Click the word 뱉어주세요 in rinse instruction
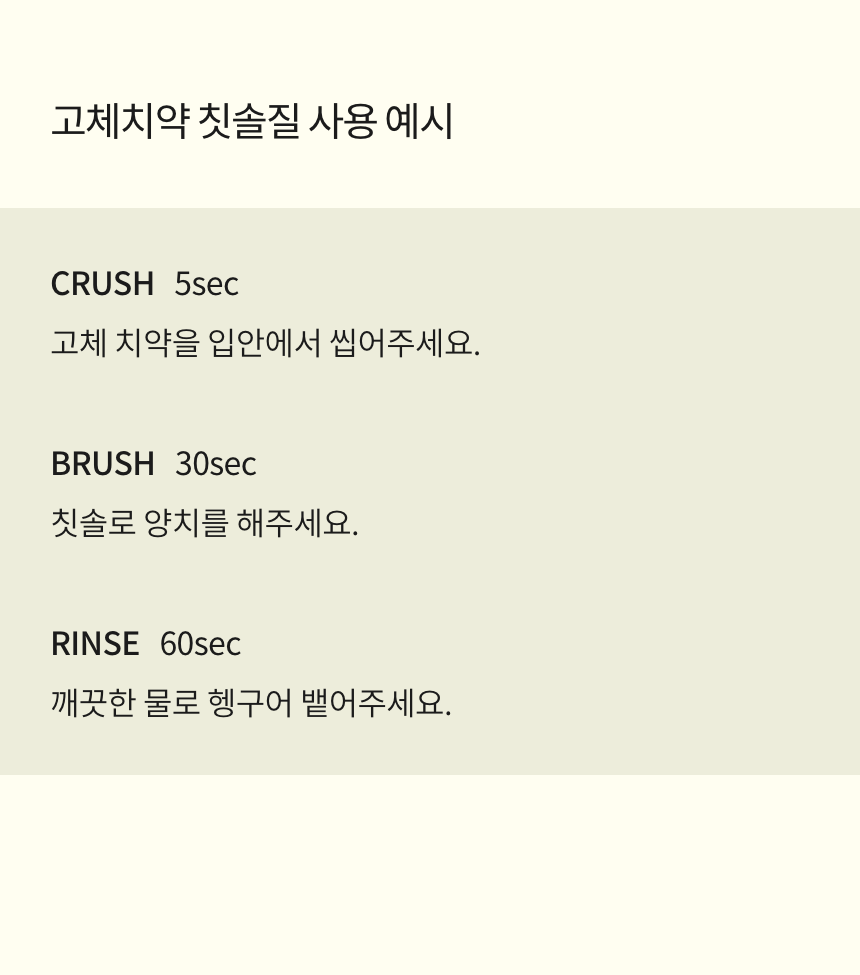This screenshot has height=975, width=860. click(x=376, y=703)
